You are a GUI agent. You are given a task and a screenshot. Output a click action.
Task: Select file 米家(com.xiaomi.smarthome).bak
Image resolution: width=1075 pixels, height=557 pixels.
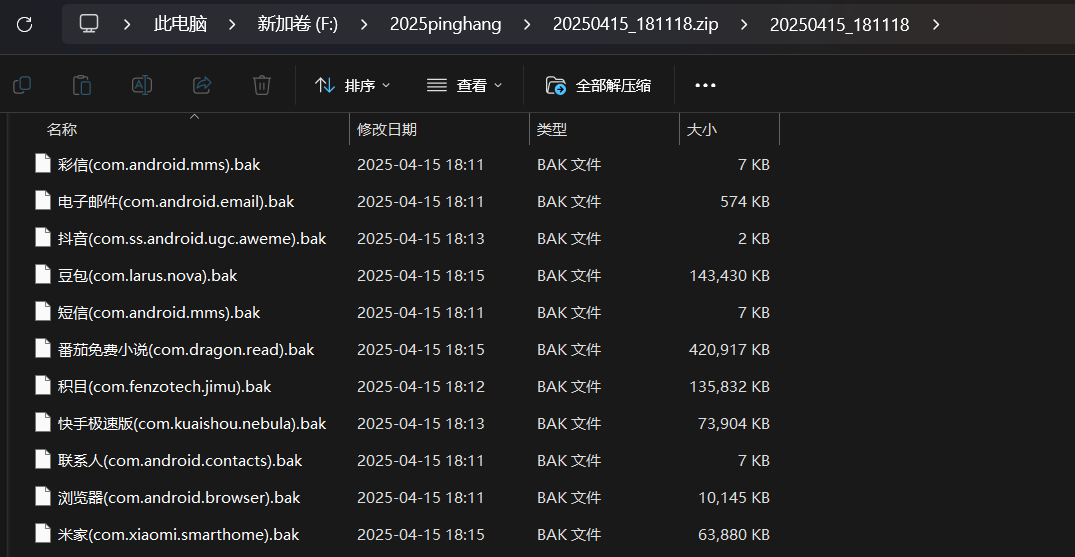178,534
